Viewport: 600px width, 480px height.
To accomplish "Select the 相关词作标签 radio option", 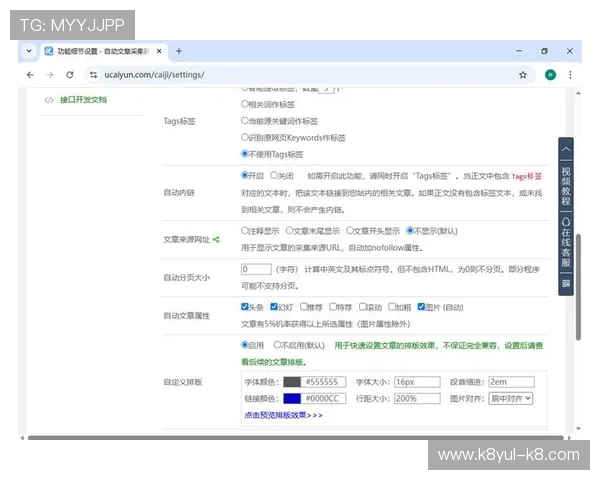I will (x=245, y=104).
